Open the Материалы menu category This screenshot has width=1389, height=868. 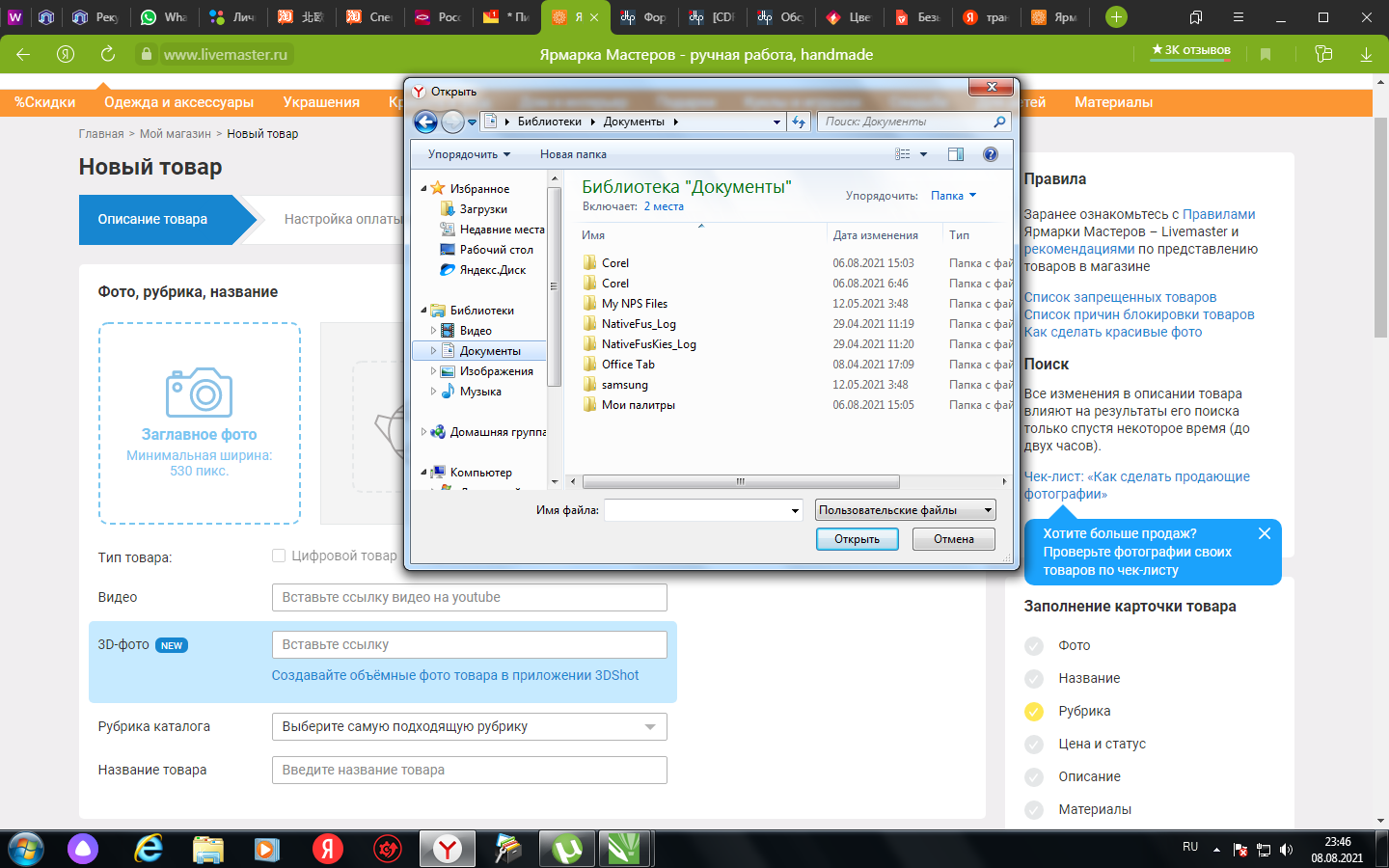click(x=1113, y=102)
